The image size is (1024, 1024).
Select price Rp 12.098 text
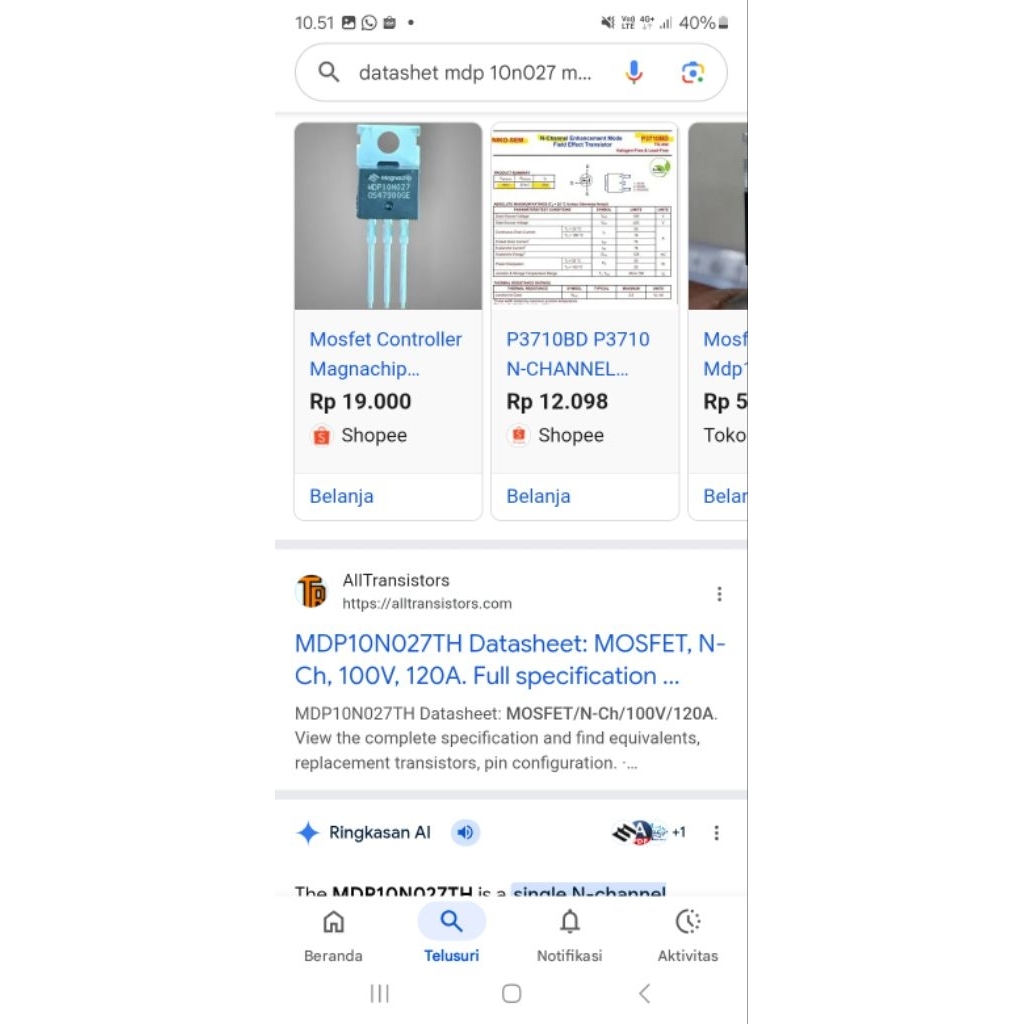557,401
